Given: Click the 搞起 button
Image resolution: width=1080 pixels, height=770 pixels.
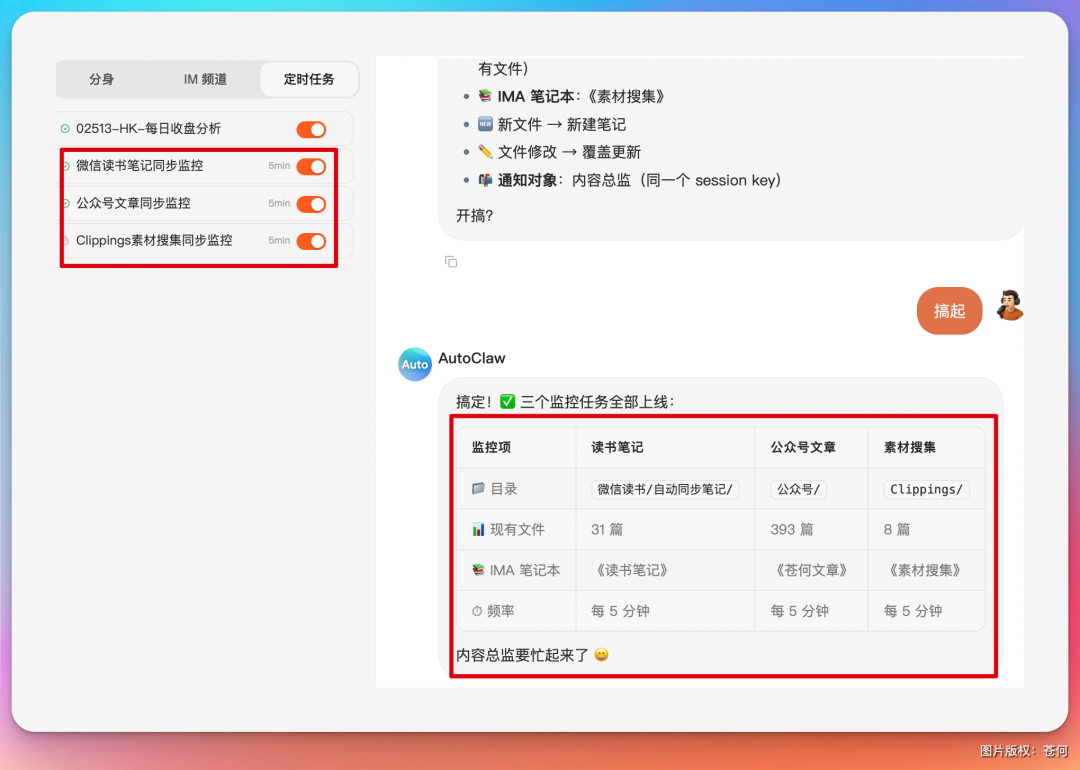Looking at the screenshot, I should [948, 310].
